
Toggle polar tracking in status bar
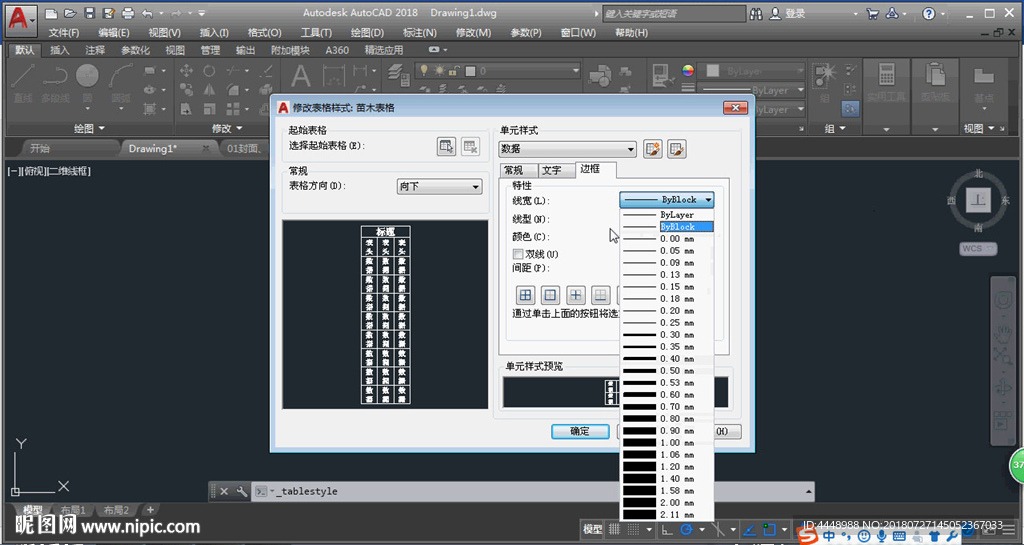click(x=686, y=529)
